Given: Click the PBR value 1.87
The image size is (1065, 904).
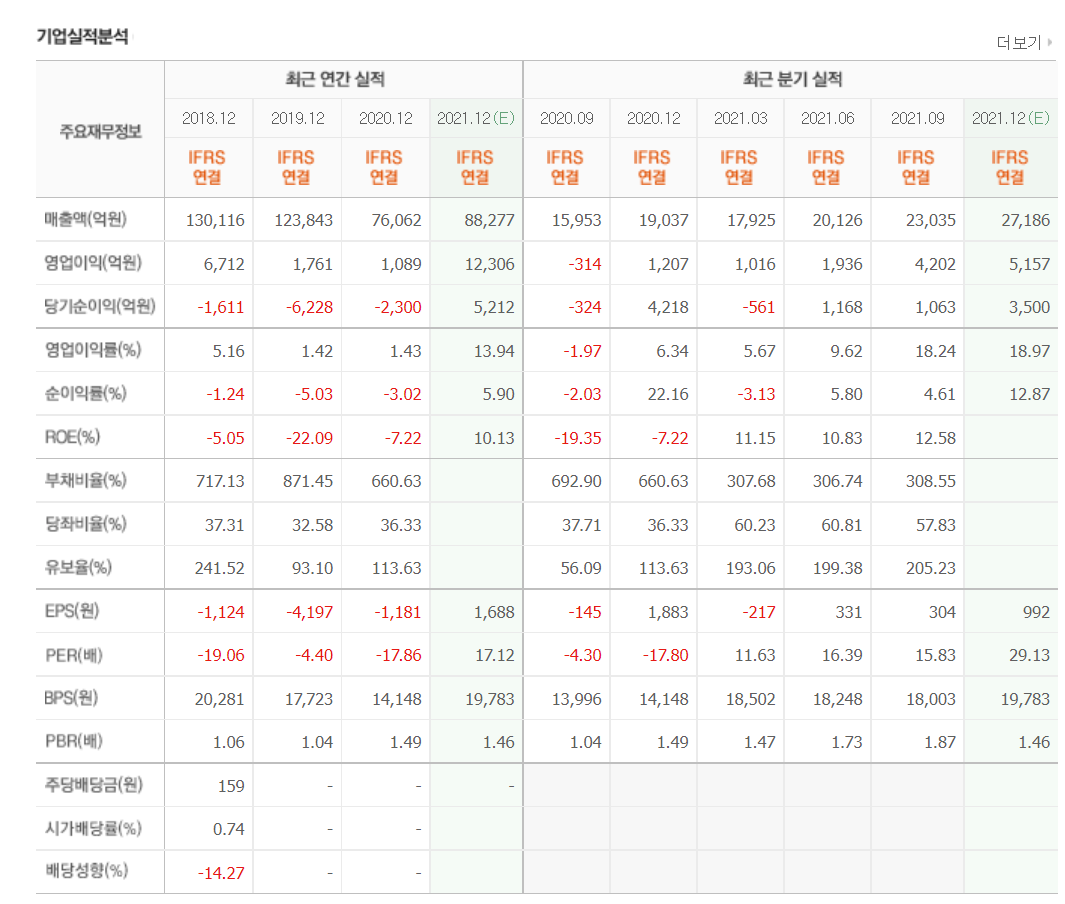Looking at the screenshot, I should click(x=940, y=743).
